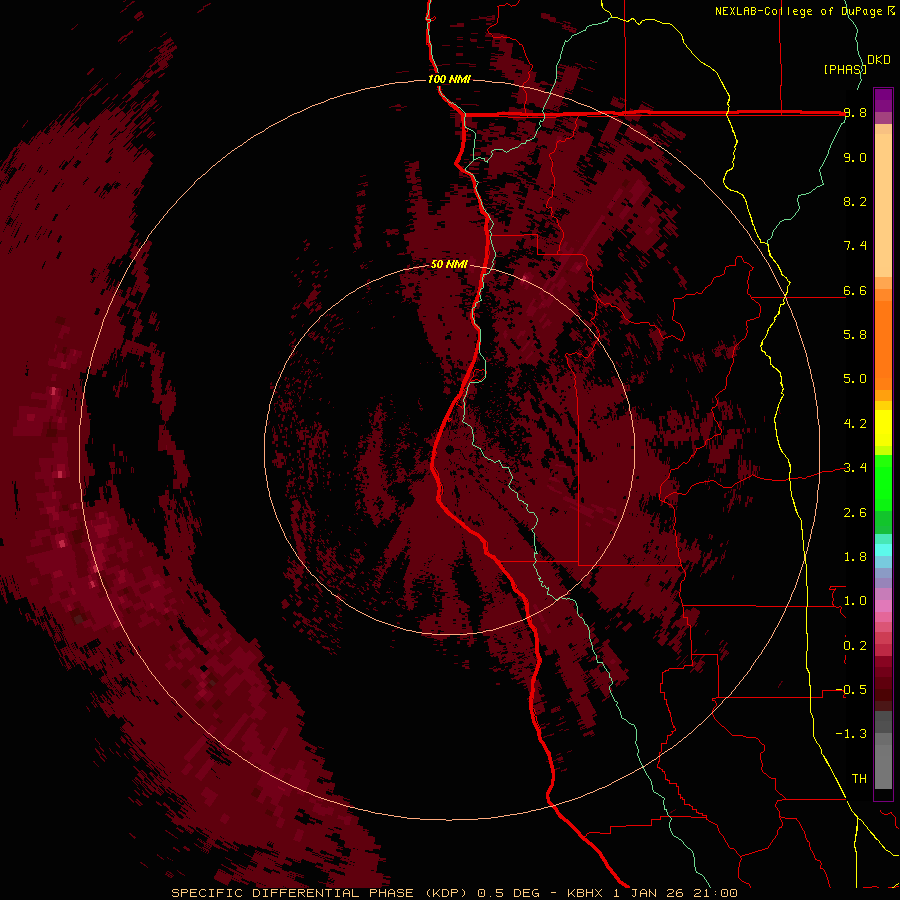Screen dimensions: 900x900
Task: Pick the bright green band on color bar
Action: 883,483
